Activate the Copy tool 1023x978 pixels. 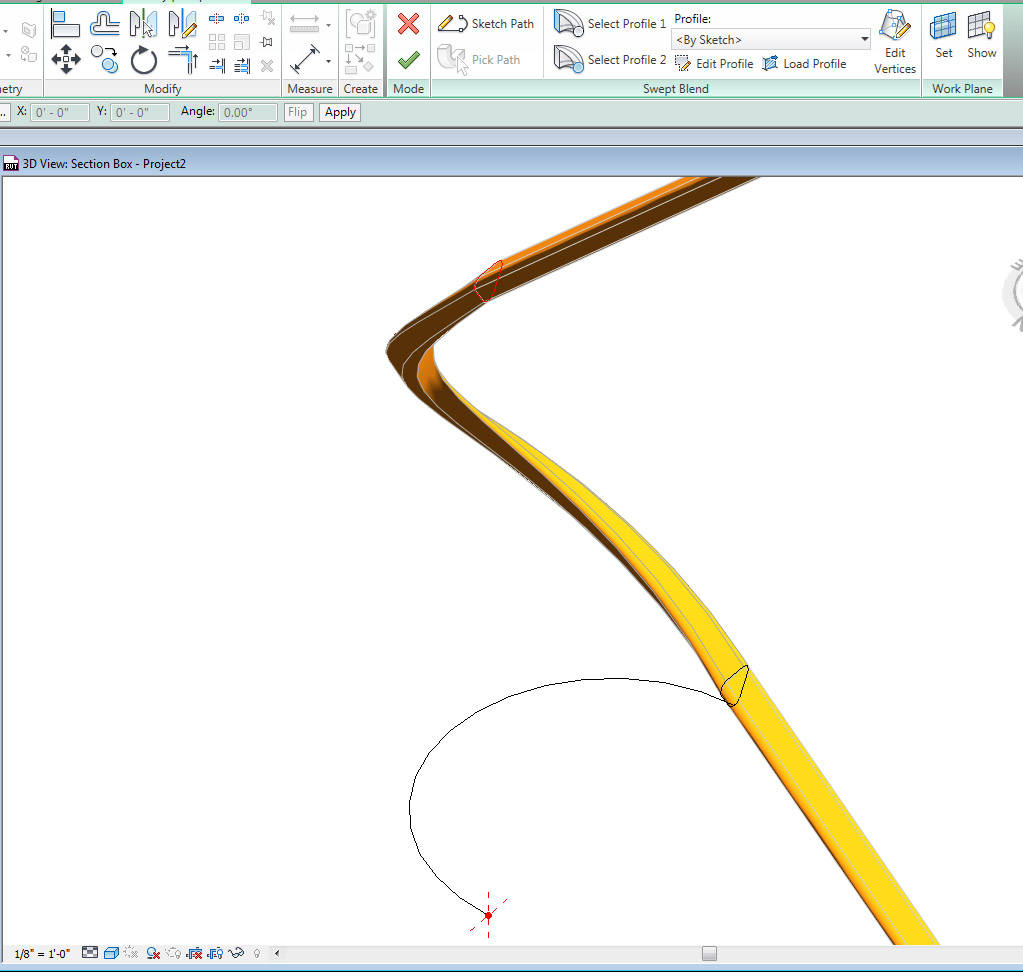[104, 59]
